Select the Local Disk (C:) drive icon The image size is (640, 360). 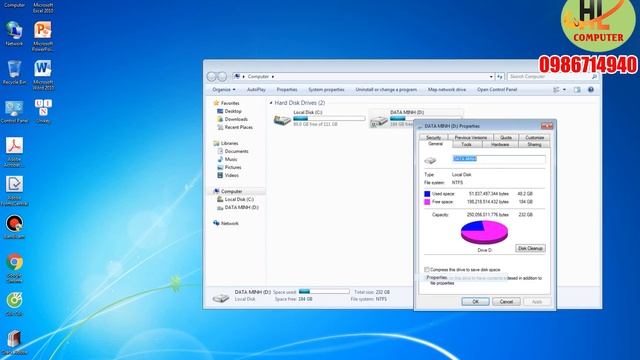pyautogui.click(x=282, y=120)
